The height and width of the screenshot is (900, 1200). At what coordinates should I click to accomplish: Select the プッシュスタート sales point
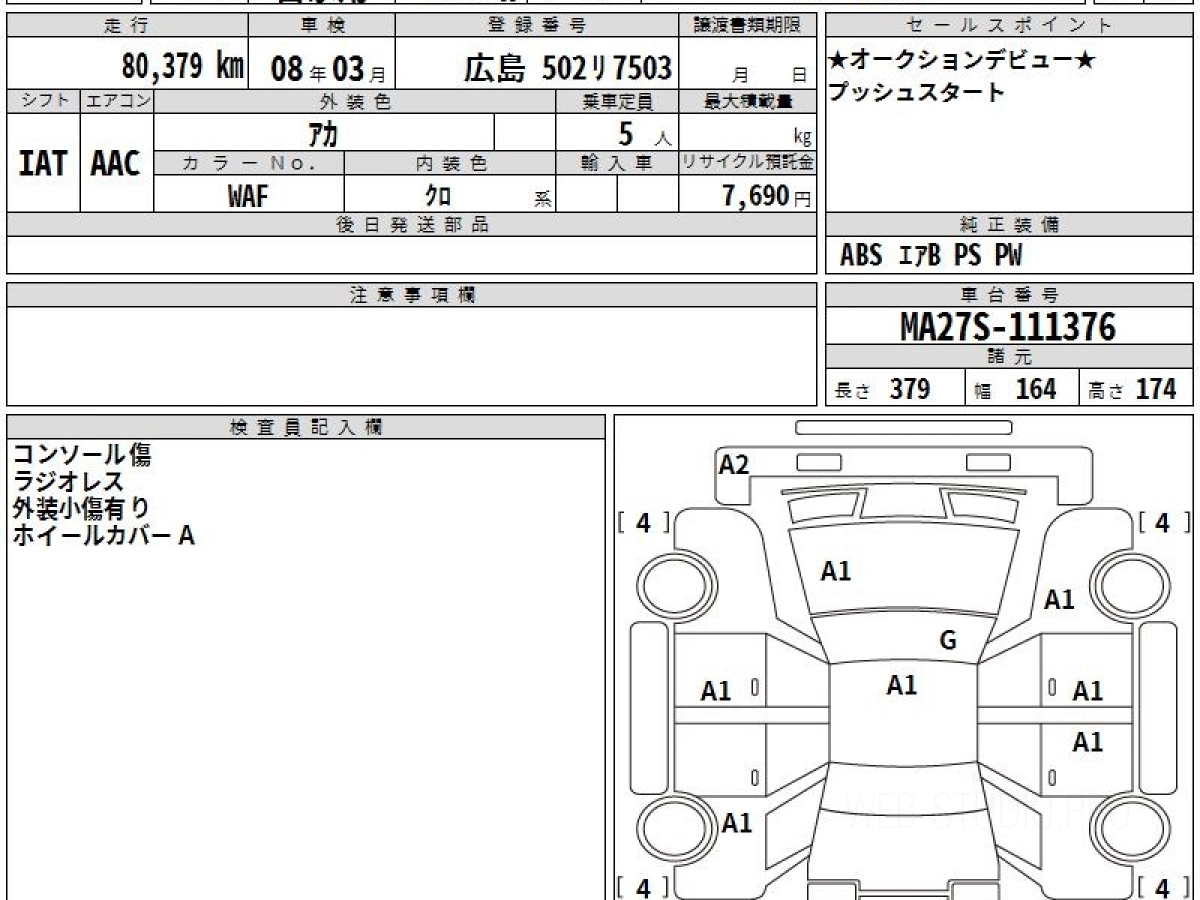tap(916, 93)
